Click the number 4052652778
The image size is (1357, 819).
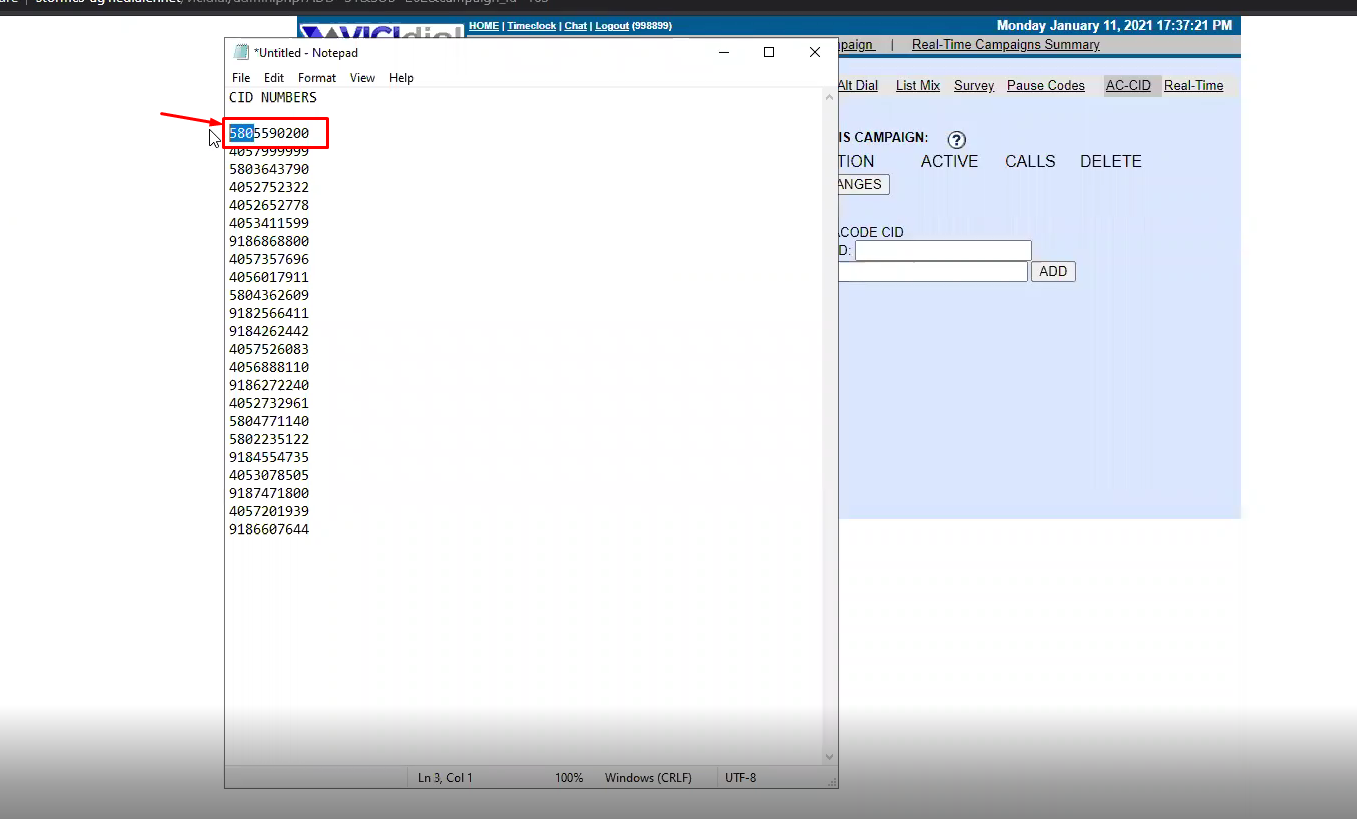[x=269, y=205]
